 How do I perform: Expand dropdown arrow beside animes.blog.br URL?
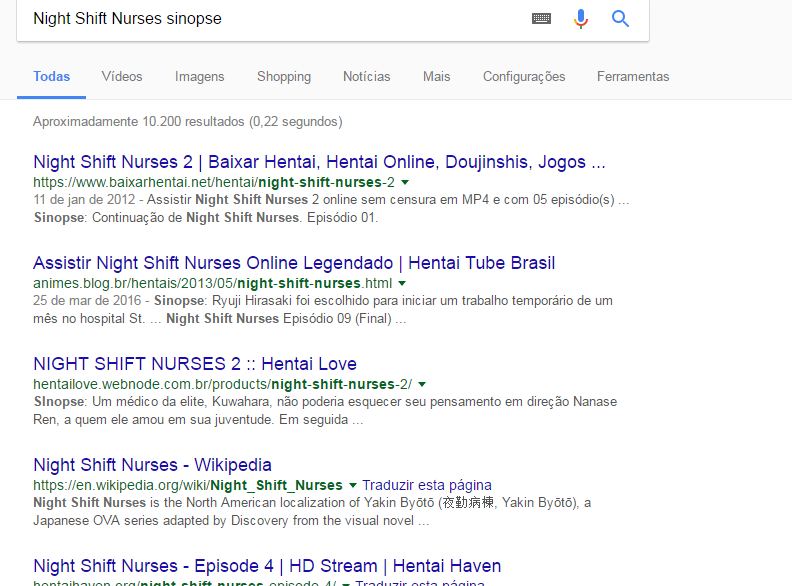402,283
